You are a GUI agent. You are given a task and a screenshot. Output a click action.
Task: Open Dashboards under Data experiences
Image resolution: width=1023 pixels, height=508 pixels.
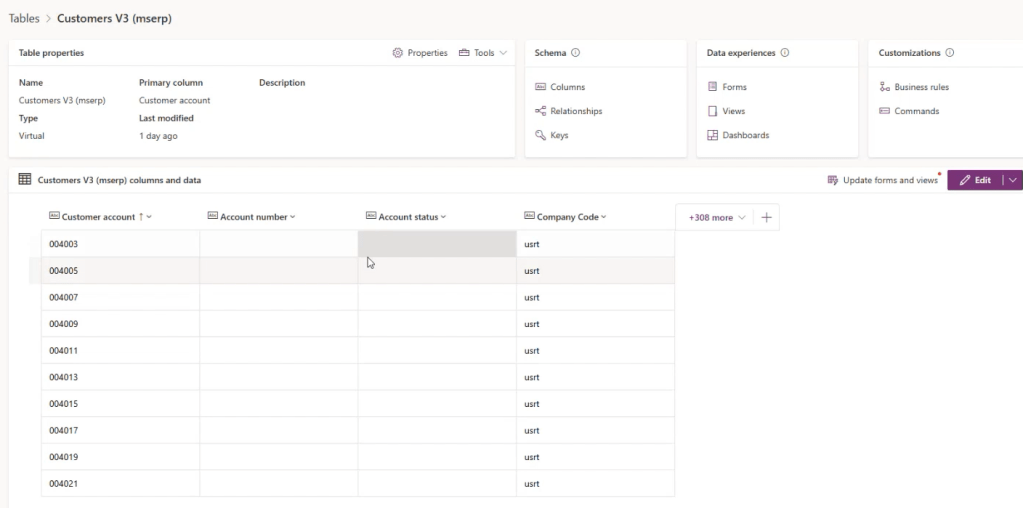(745, 135)
